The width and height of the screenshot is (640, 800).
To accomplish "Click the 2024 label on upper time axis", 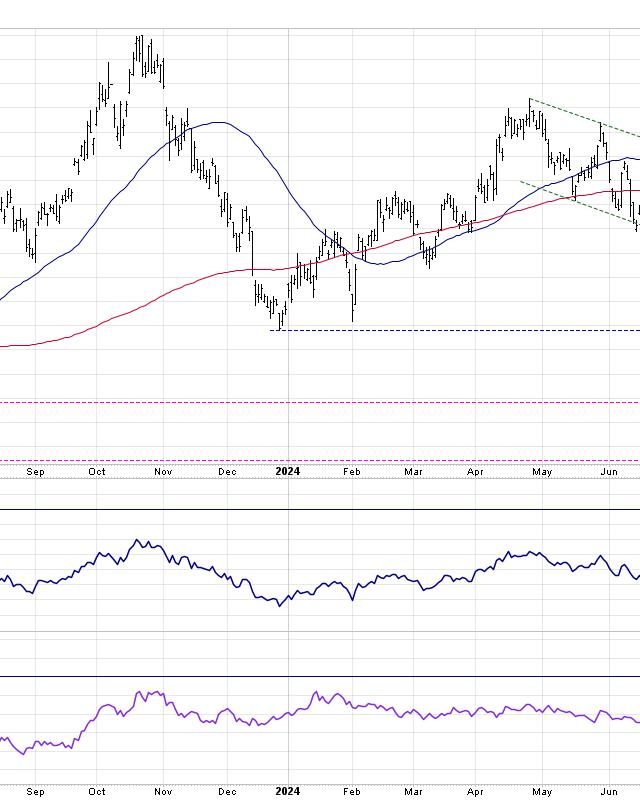I will pyautogui.click(x=288, y=471).
